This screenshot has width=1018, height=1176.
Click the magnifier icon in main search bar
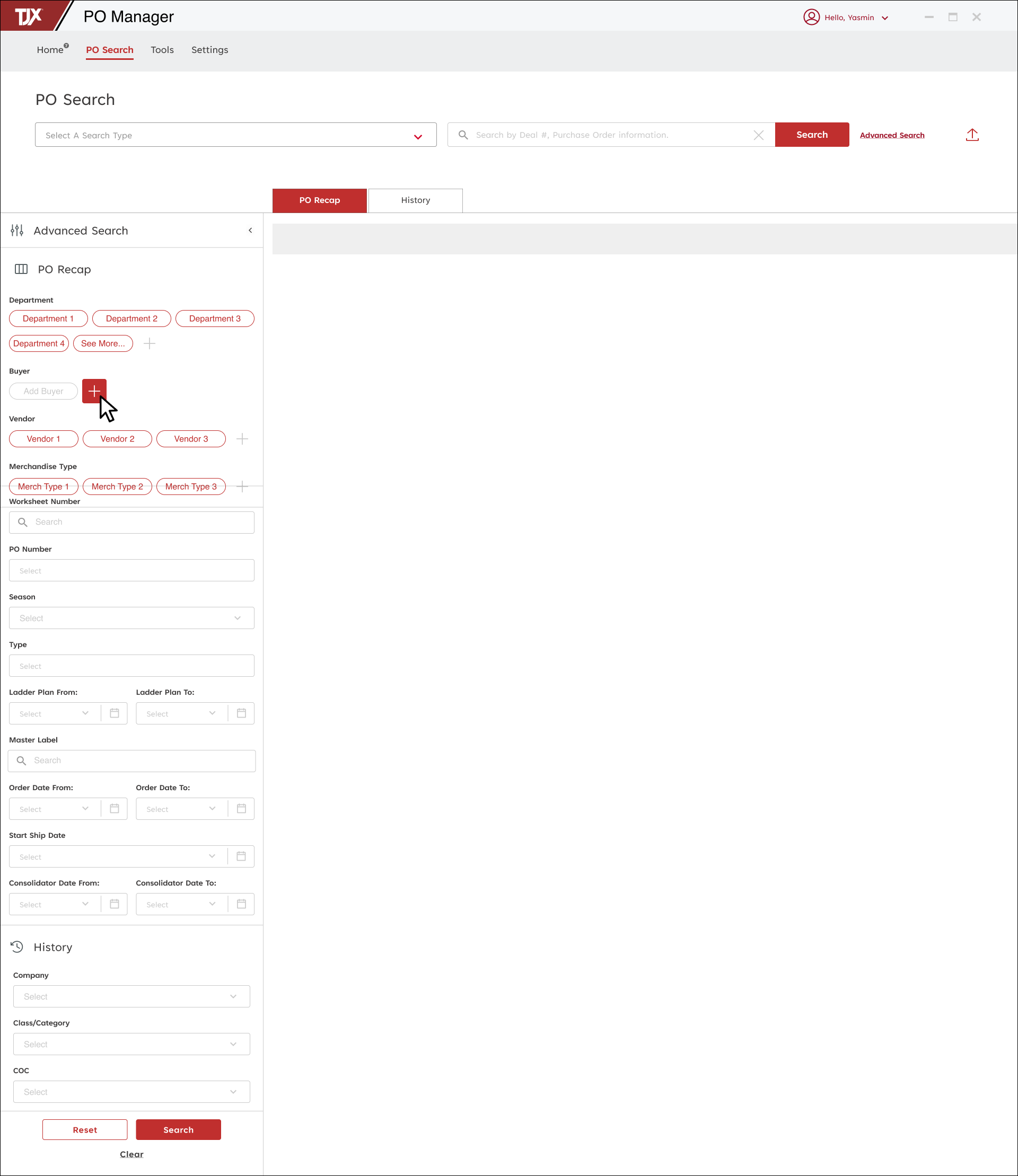click(463, 135)
